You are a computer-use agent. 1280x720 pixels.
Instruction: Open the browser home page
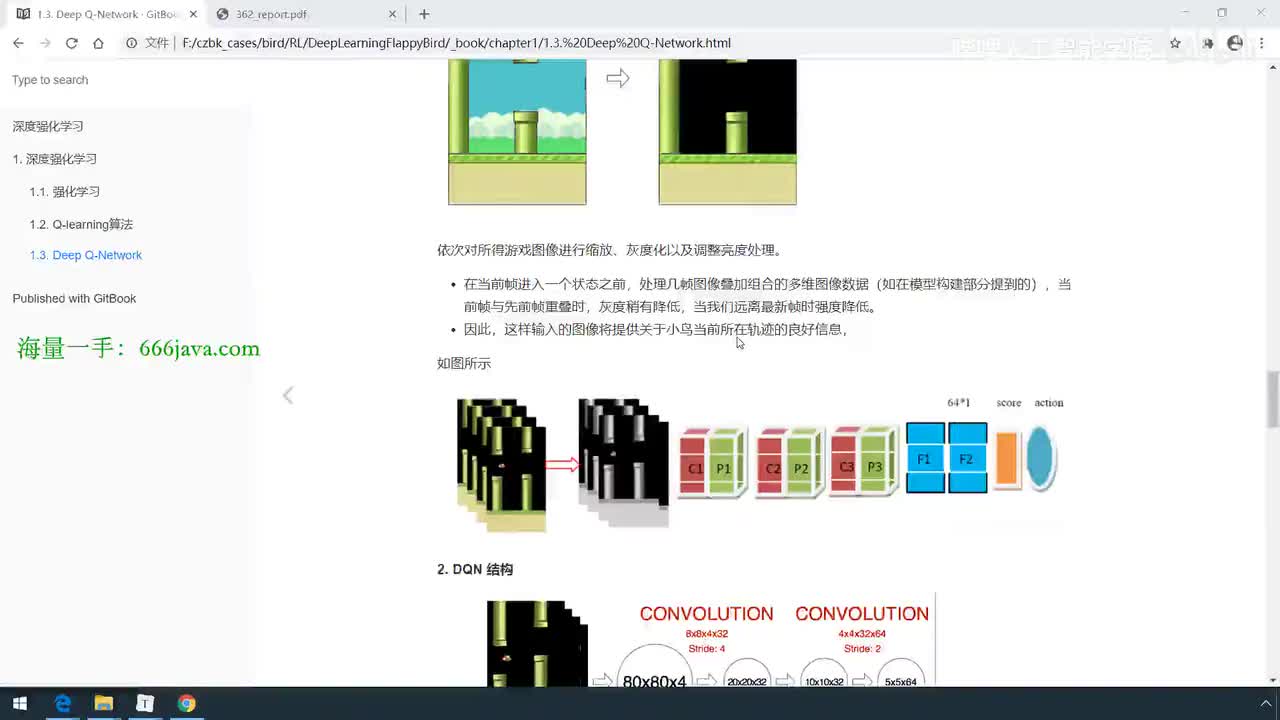point(98,43)
